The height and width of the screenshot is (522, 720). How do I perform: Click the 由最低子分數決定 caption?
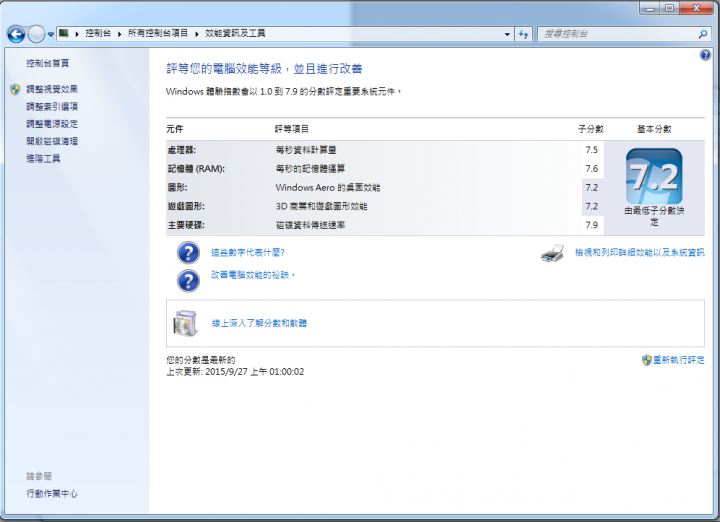click(x=654, y=216)
